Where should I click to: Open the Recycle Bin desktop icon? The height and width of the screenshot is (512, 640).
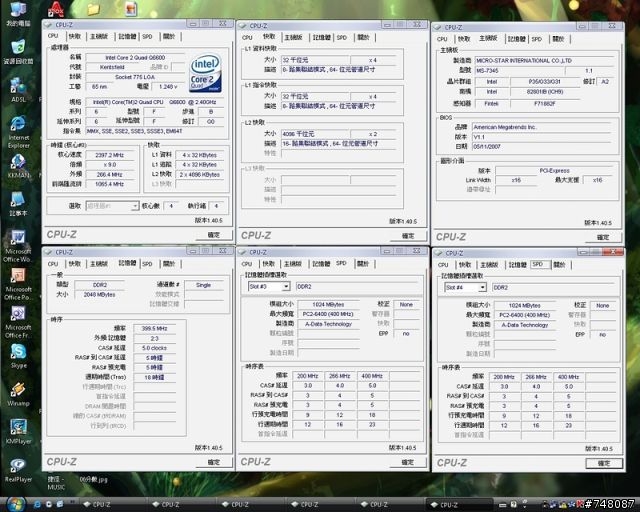(18, 51)
